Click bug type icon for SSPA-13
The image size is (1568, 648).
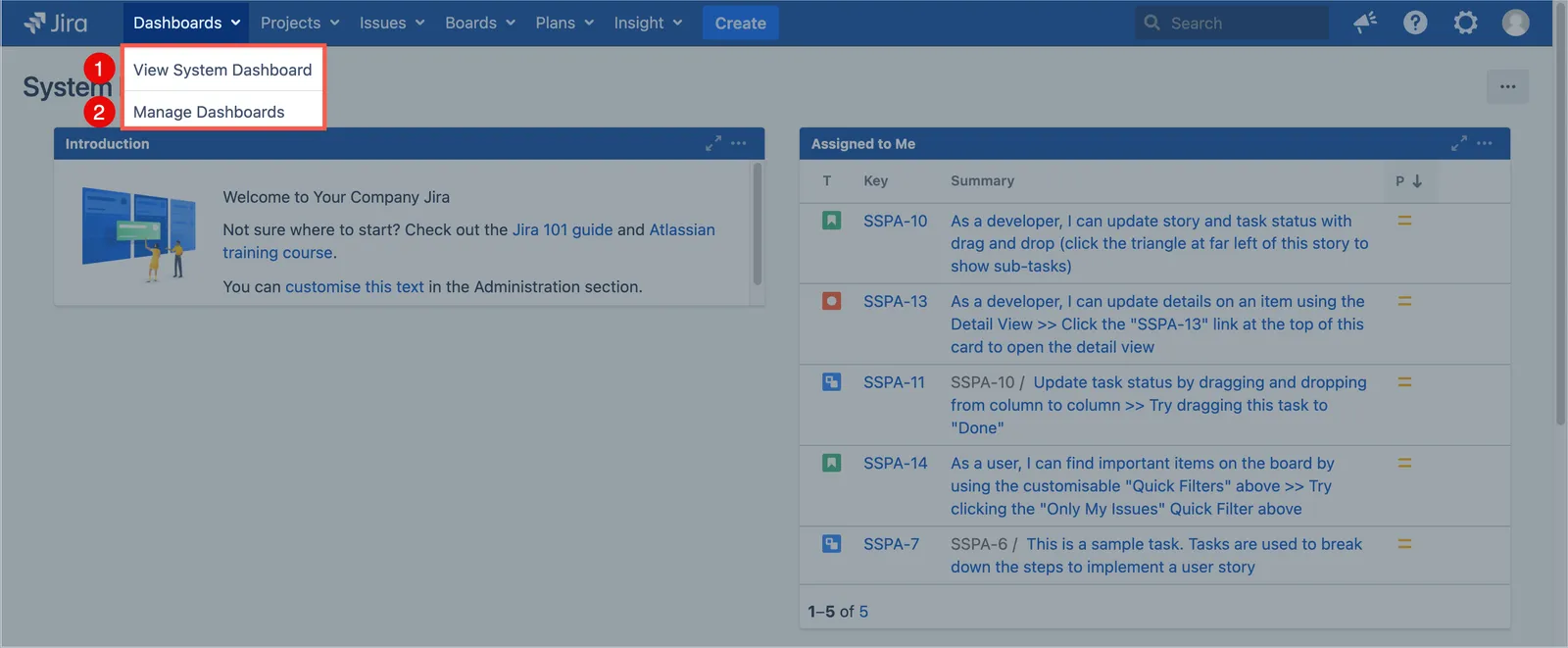[x=831, y=301]
